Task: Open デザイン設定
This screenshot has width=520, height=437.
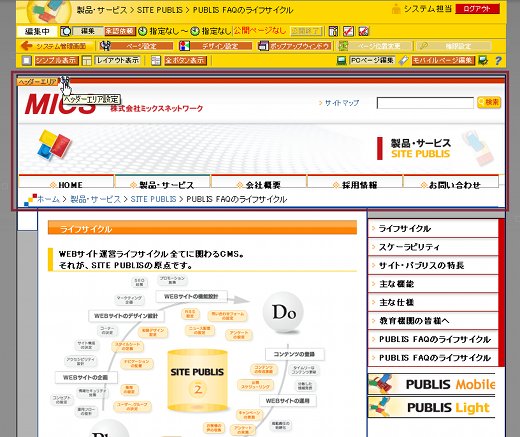Action: click(x=221, y=46)
